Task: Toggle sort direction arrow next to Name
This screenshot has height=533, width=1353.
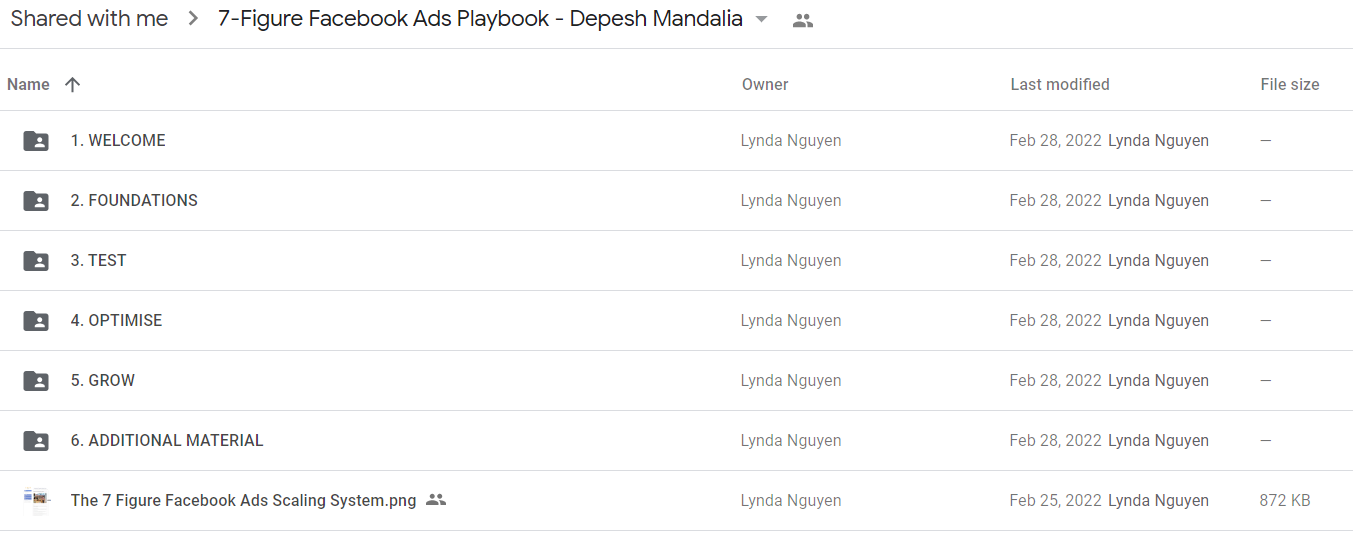Action: click(x=72, y=85)
